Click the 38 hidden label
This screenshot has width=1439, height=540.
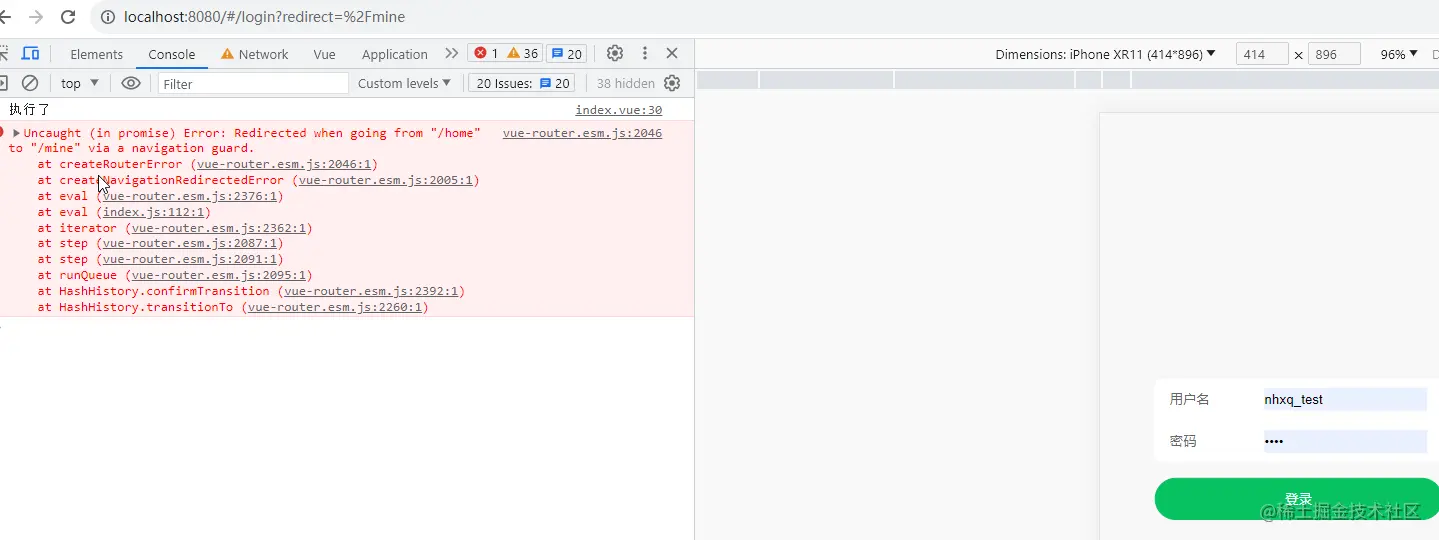[x=626, y=84]
